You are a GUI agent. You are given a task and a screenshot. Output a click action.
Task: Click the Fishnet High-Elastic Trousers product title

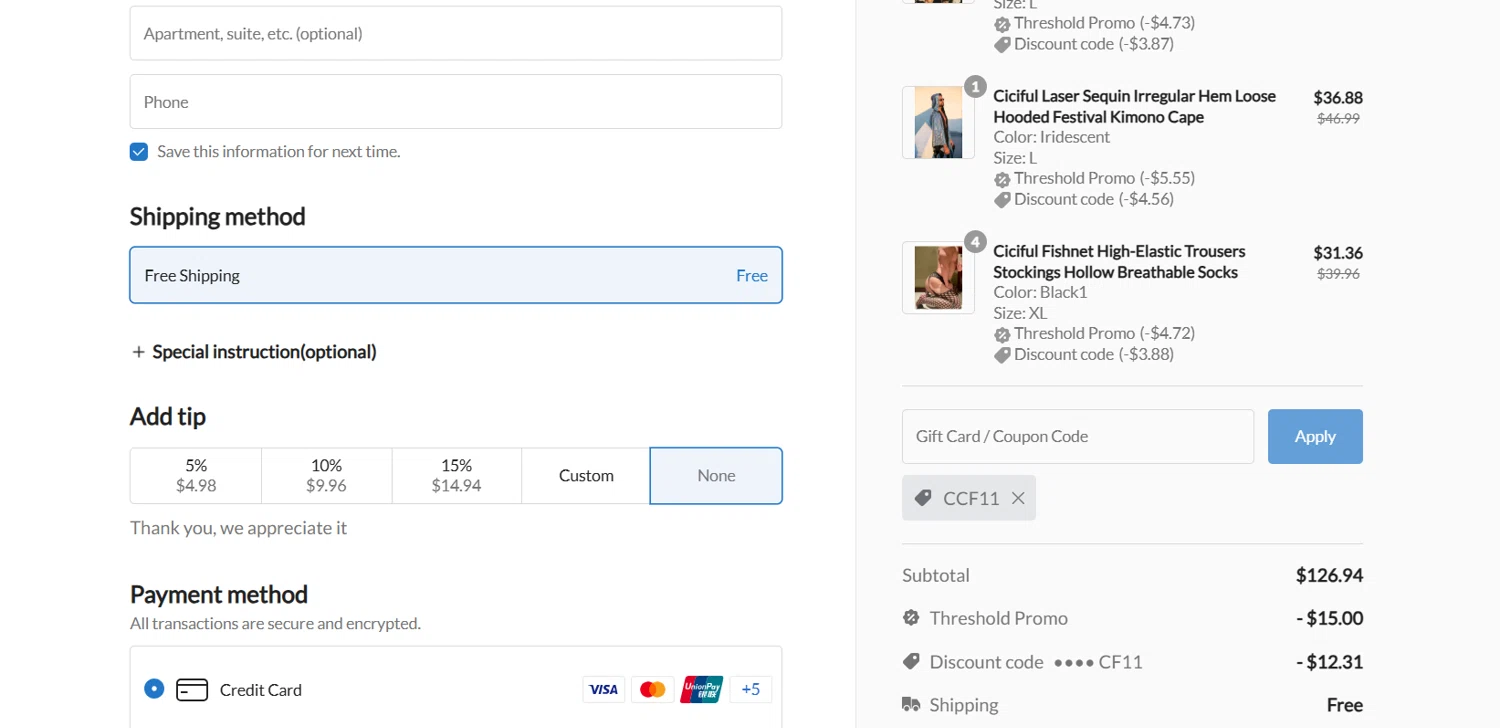click(x=1119, y=261)
